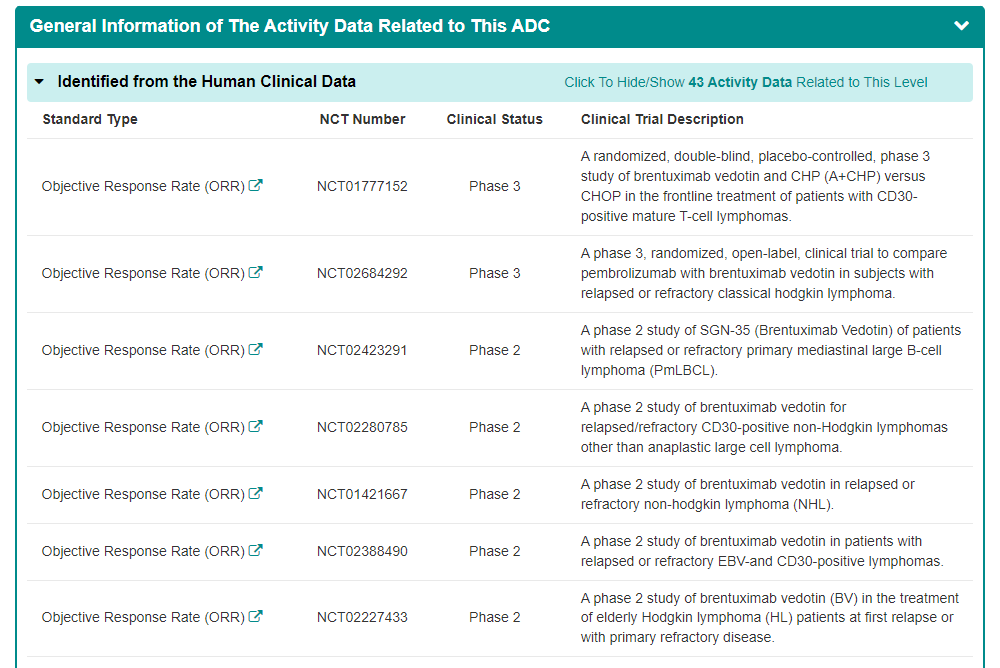Collapse the General Information panel chevron
This screenshot has height=668, width=1000.
coord(962,26)
